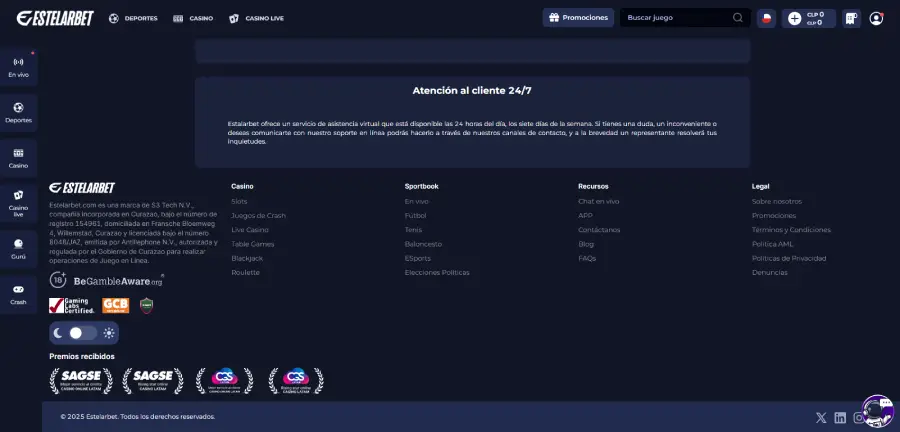Open the Contáctanos footer link
Viewport: 900px width, 432px height.
coord(599,230)
